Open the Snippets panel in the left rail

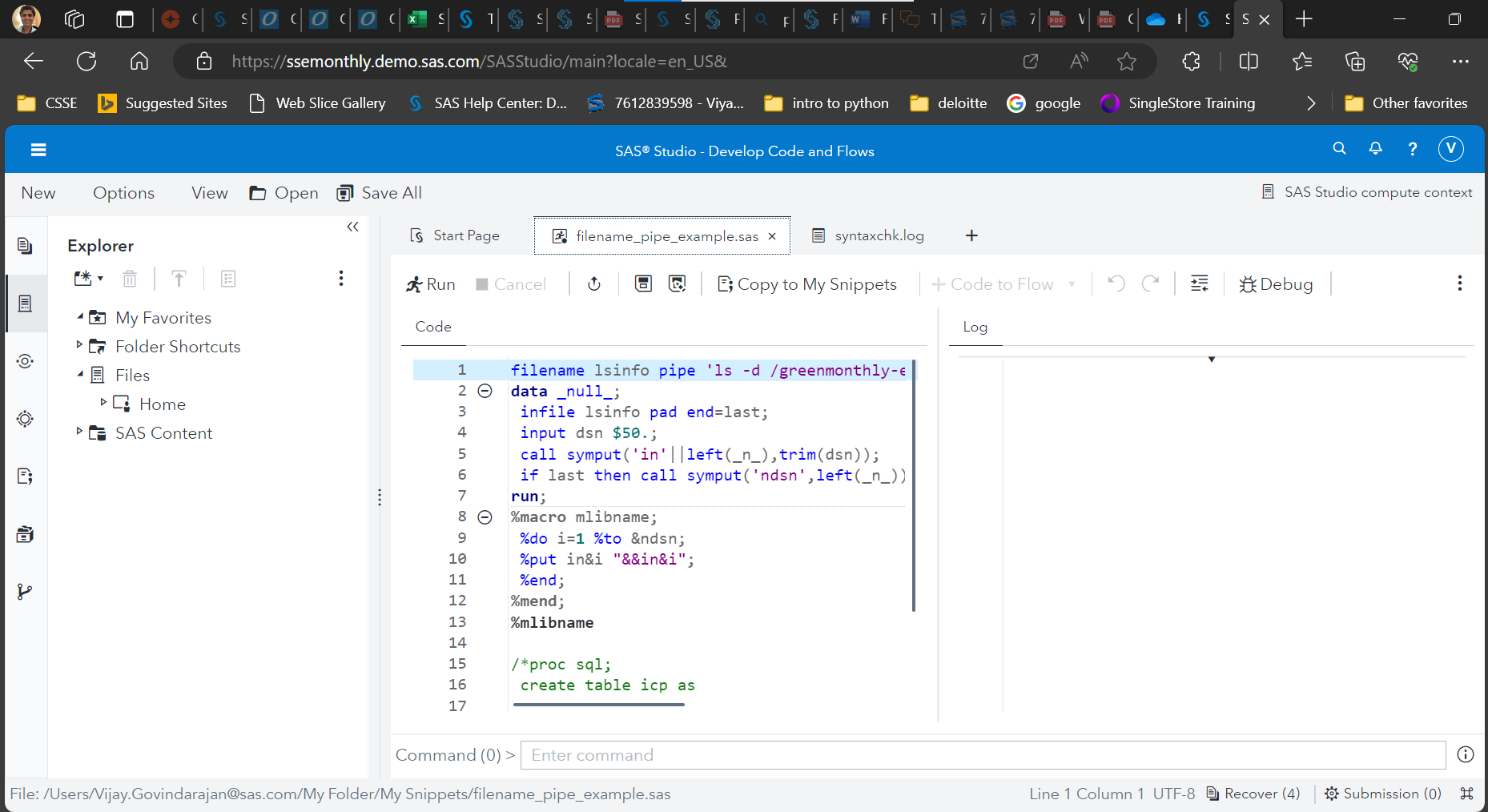pos(26,476)
